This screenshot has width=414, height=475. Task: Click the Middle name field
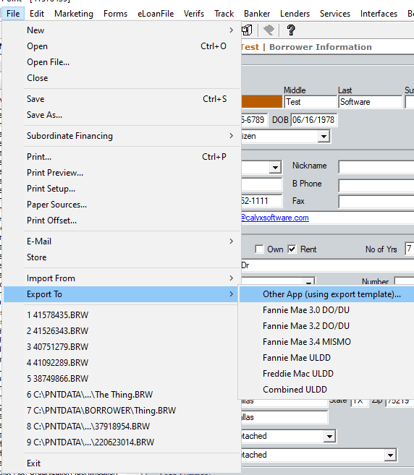[310, 102]
